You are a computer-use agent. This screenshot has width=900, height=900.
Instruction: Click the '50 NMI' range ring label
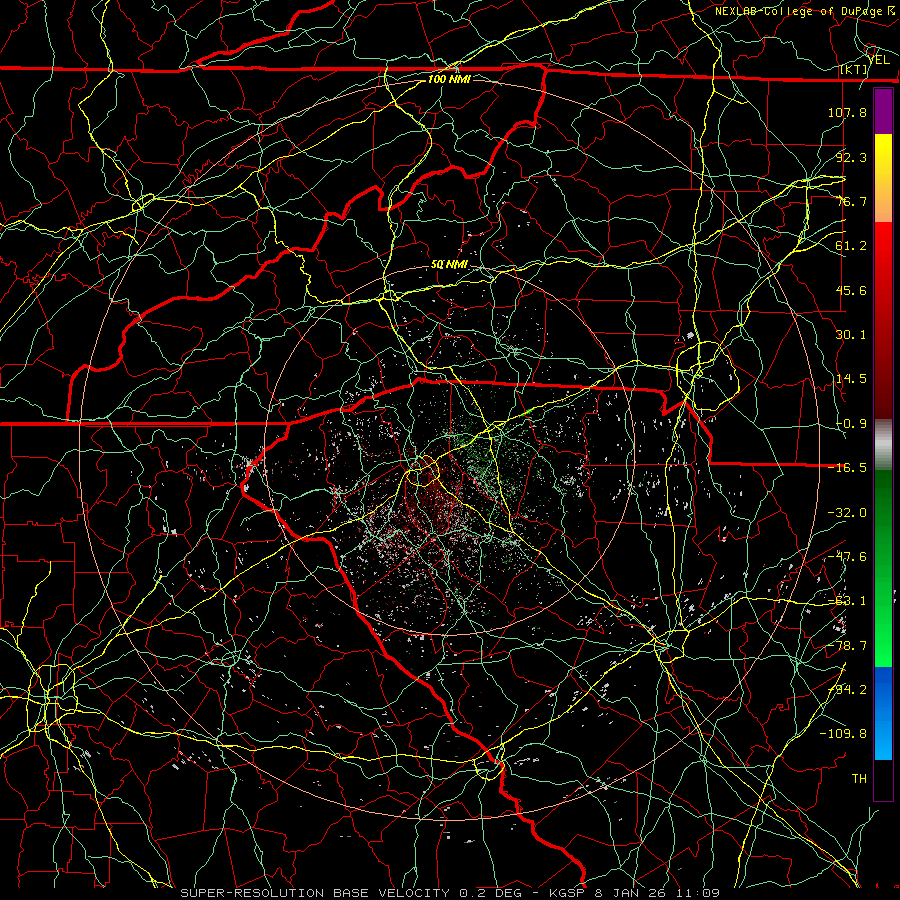click(449, 265)
